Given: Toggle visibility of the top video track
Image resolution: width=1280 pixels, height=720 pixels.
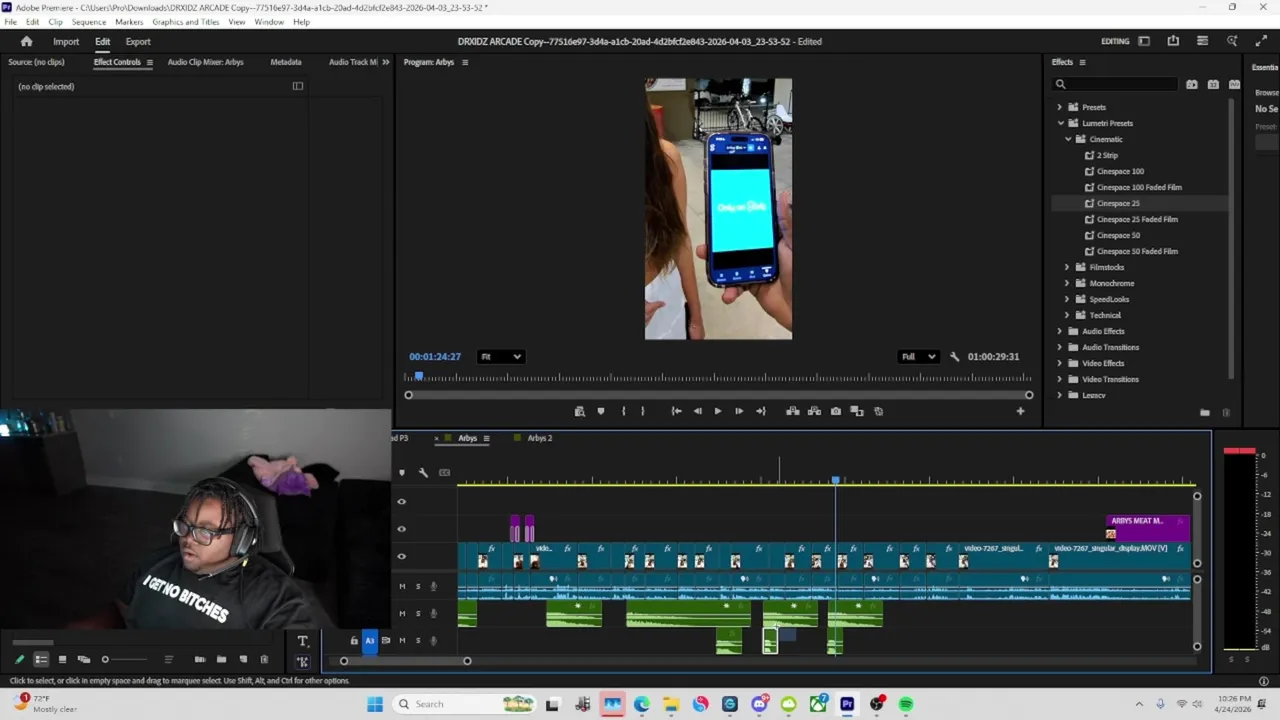Looking at the screenshot, I should (x=402, y=502).
